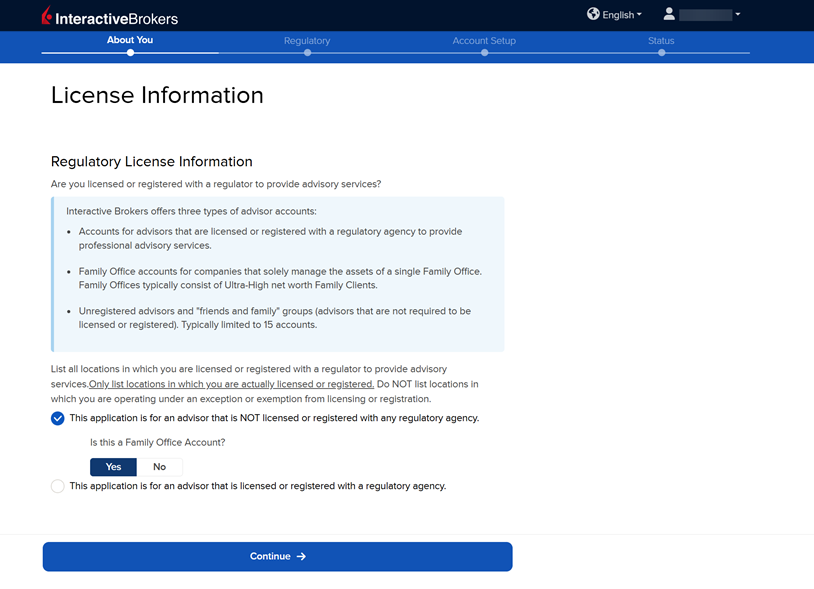The image size is (814, 589).
Task: Choose No for Family Office Account
Action: (x=159, y=467)
